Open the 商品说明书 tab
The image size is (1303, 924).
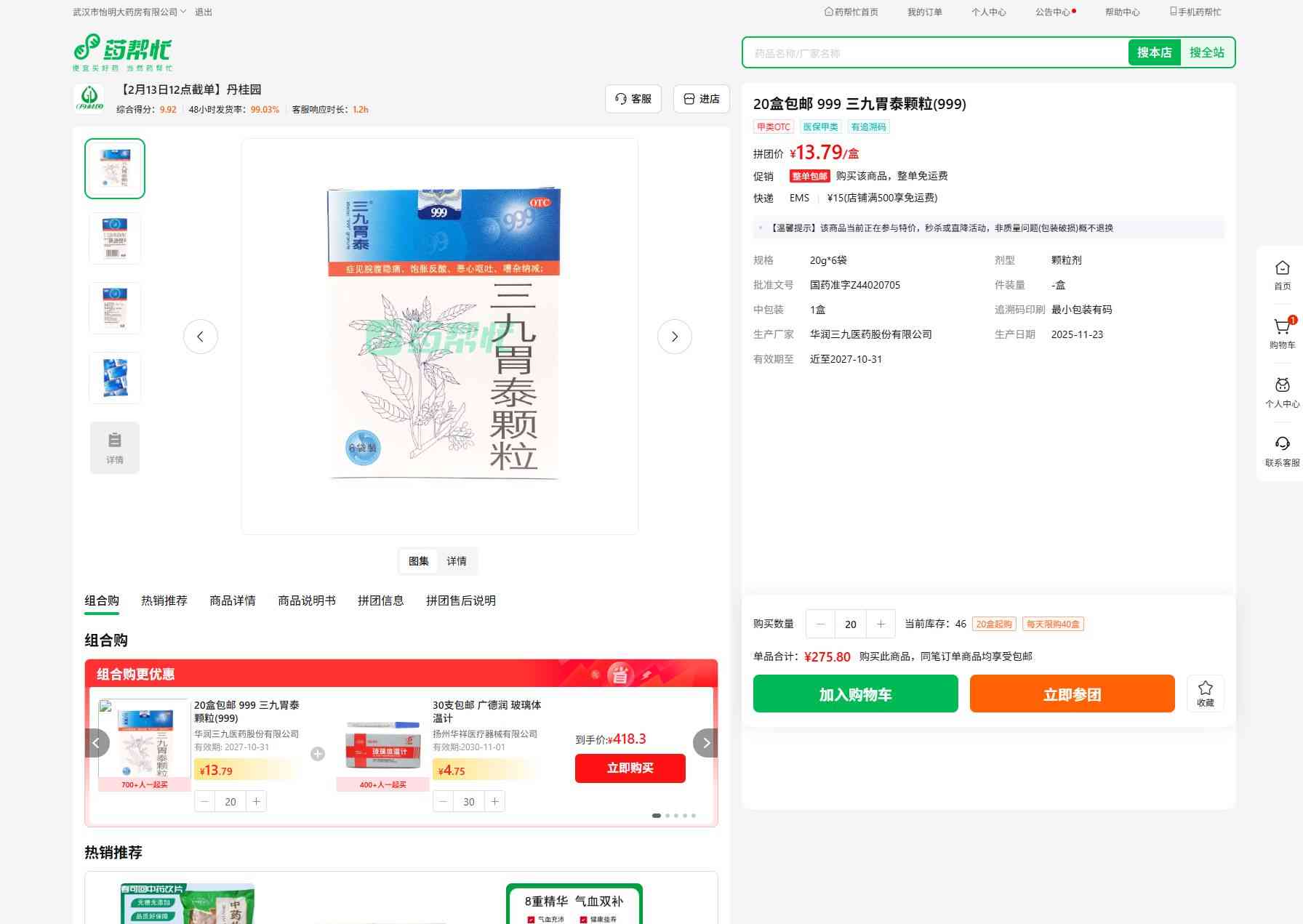pyautogui.click(x=307, y=600)
